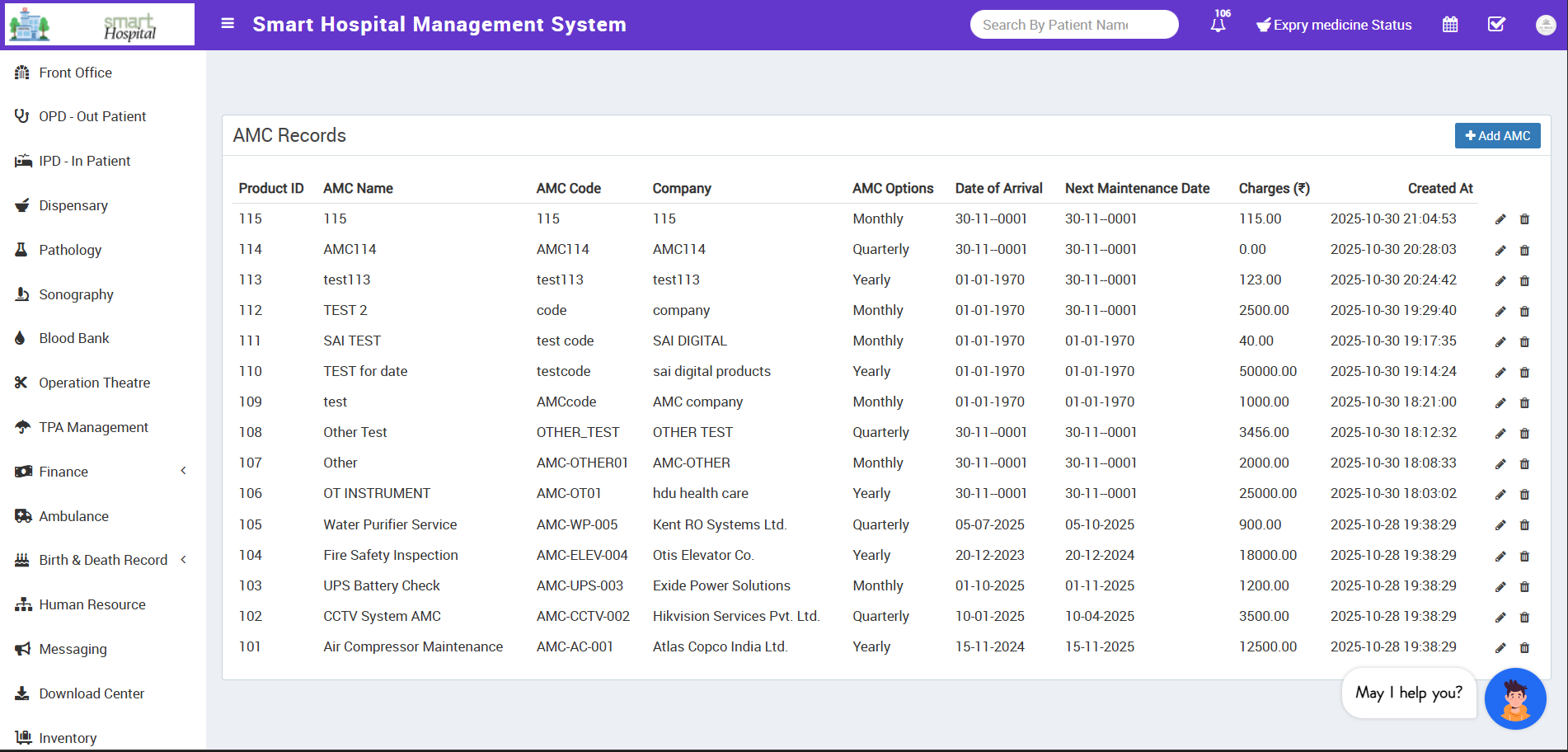Toggle sidebar with hamburger menu
The width and height of the screenshot is (1568, 752).
coord(228,24)
